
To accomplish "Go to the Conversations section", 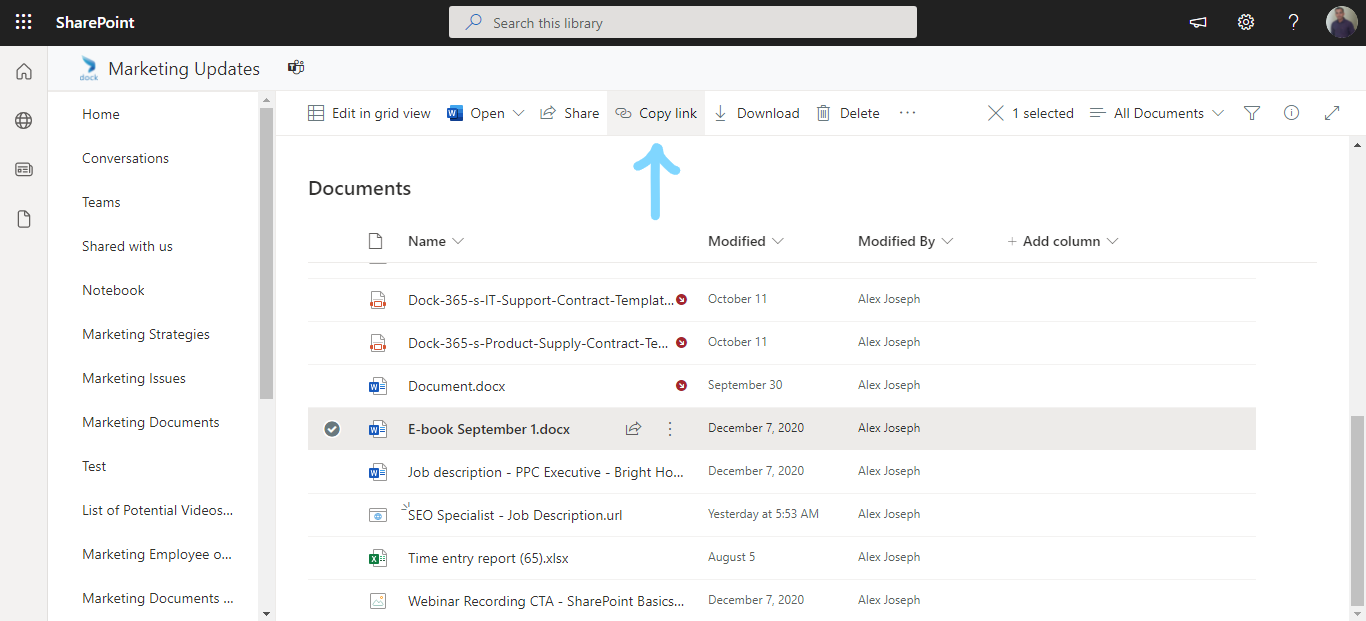I will click(125, 157).
